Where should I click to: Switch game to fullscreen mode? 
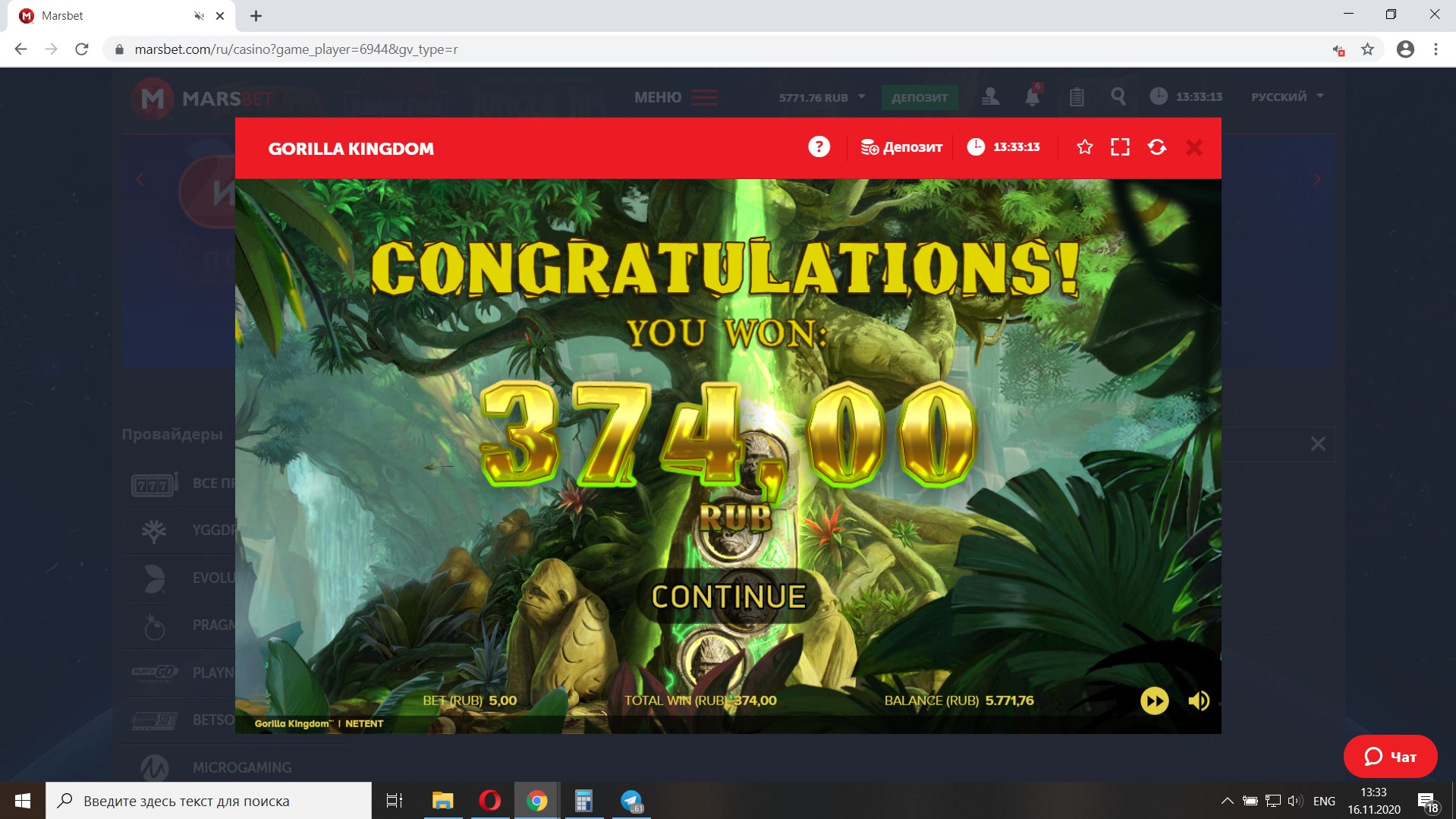click(x=1120, y=147)
